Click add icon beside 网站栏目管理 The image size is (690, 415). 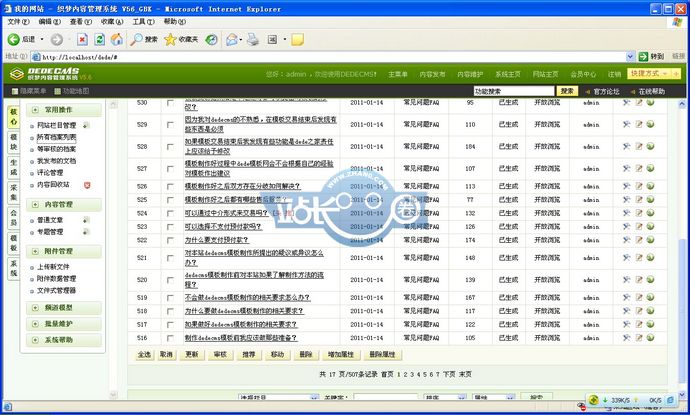point(86,125)
